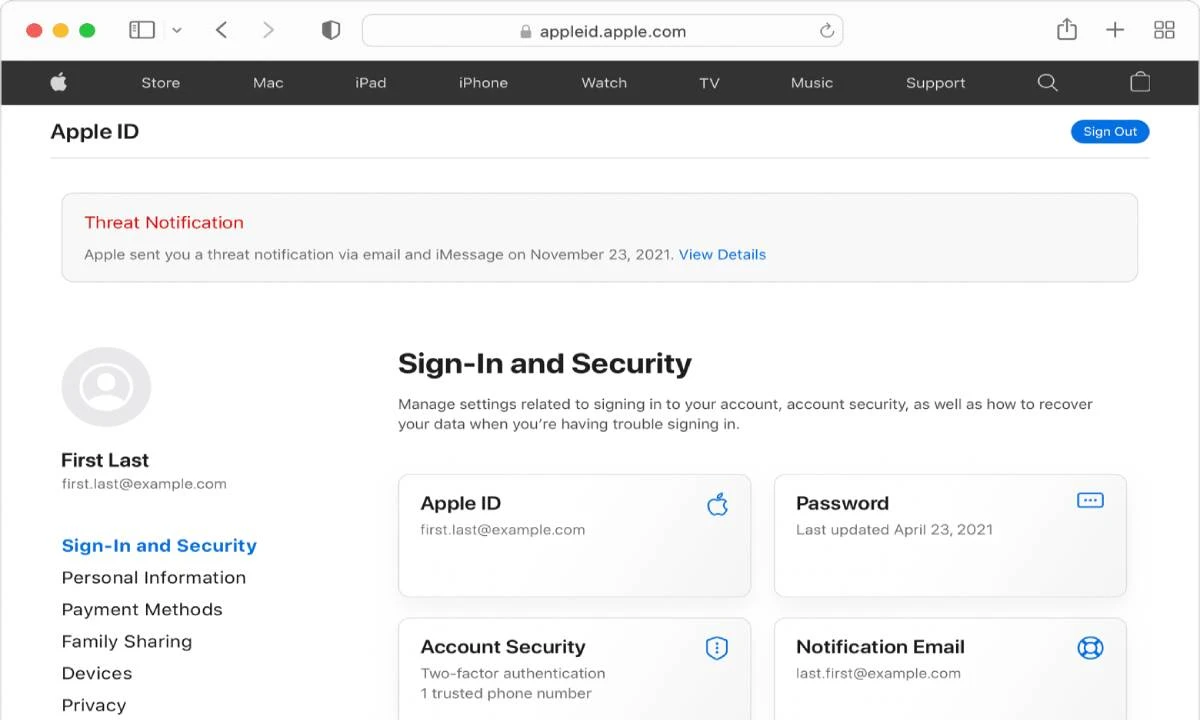Click the Sign-In and Security main heading
The height and width of the screenshot is (720, 1200).
tap(545, 363)
